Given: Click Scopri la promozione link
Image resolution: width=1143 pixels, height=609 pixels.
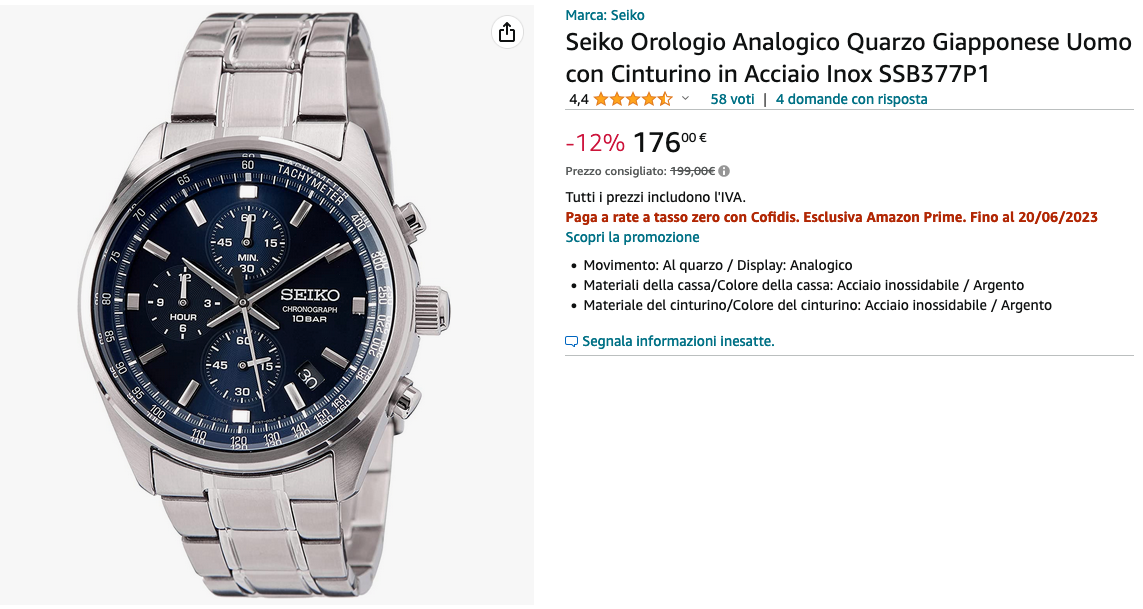Looking at the screenshot, I should 632,237.
